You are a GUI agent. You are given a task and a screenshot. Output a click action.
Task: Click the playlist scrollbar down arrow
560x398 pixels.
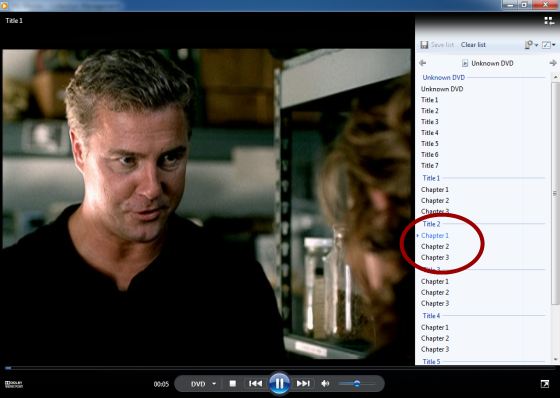[555, 359]
